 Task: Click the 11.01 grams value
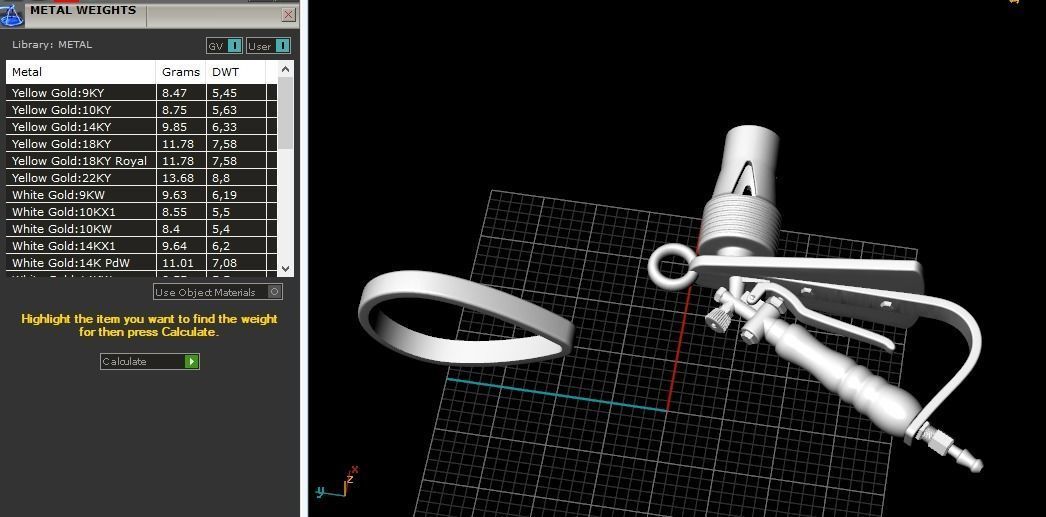point(177,264)
